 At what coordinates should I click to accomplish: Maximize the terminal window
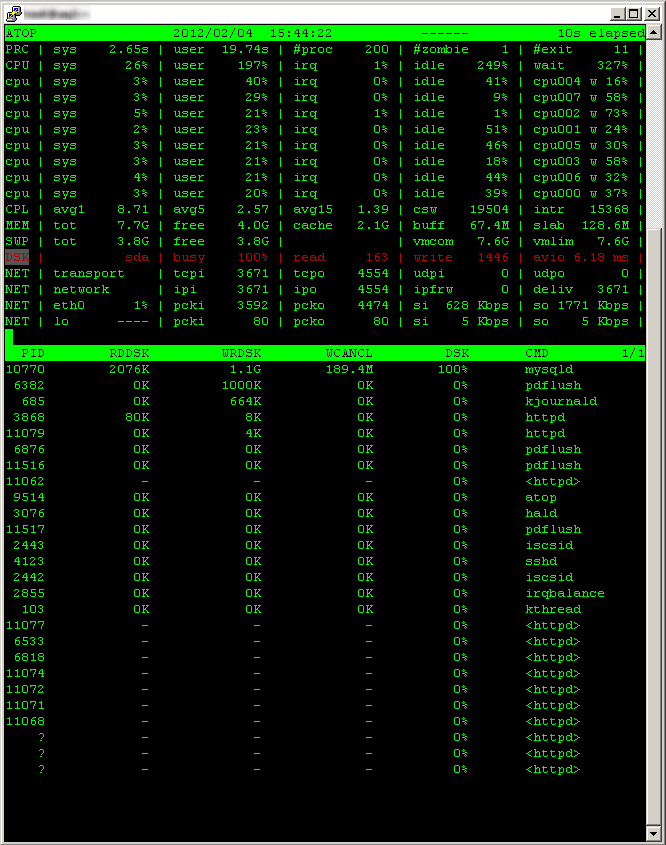coord(636,14)
